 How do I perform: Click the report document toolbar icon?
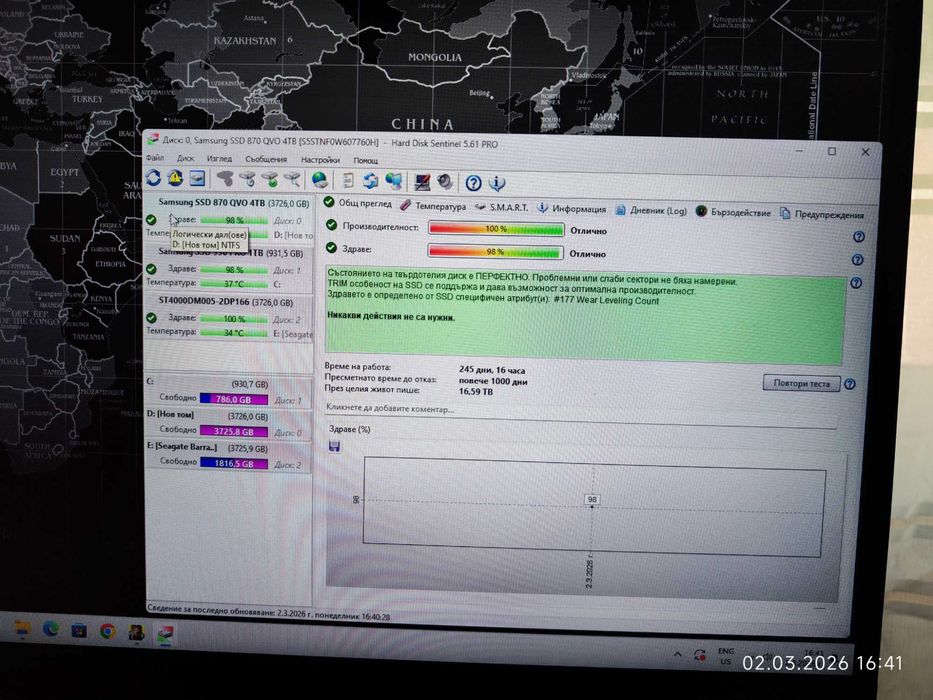tap(348, 180)
